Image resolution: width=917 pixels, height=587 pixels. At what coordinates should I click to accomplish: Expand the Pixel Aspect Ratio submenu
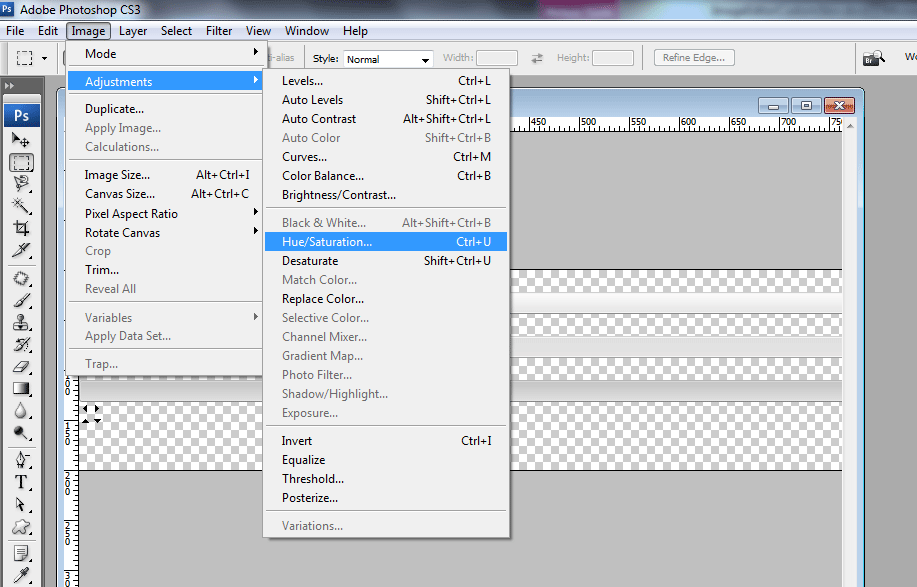pos(167,214)
